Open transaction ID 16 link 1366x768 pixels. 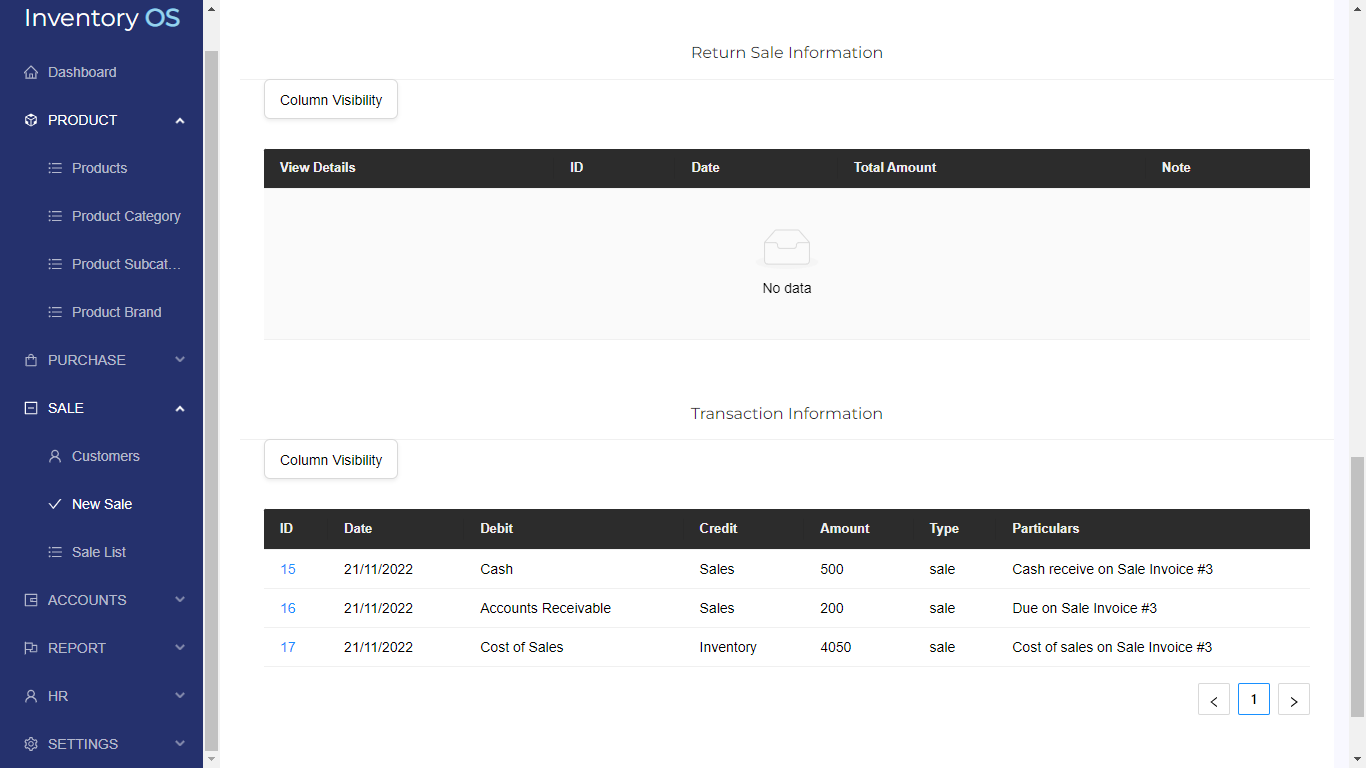[x=288, y=608]
